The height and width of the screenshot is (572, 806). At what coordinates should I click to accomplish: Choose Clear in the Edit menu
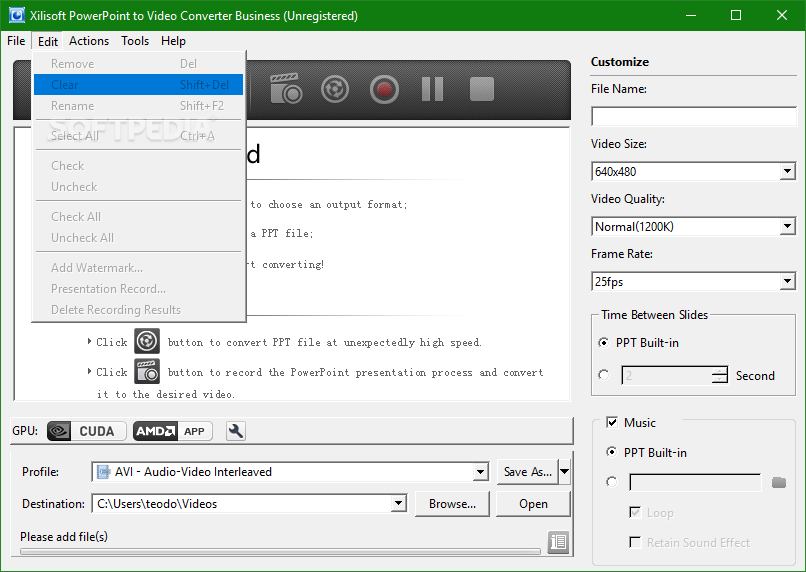click(138, 84)
